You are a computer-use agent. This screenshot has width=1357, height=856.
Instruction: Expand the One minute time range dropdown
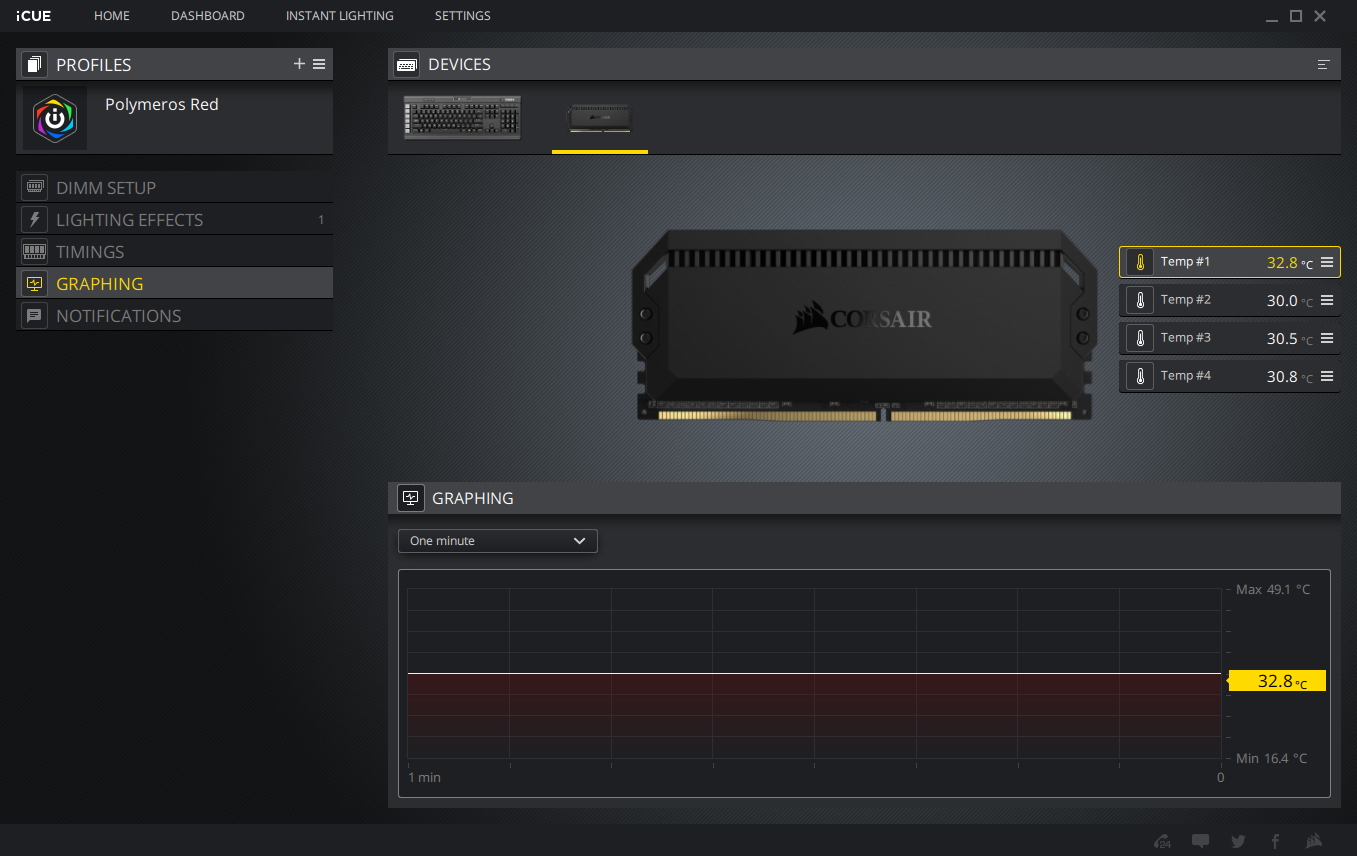point(498,541)
